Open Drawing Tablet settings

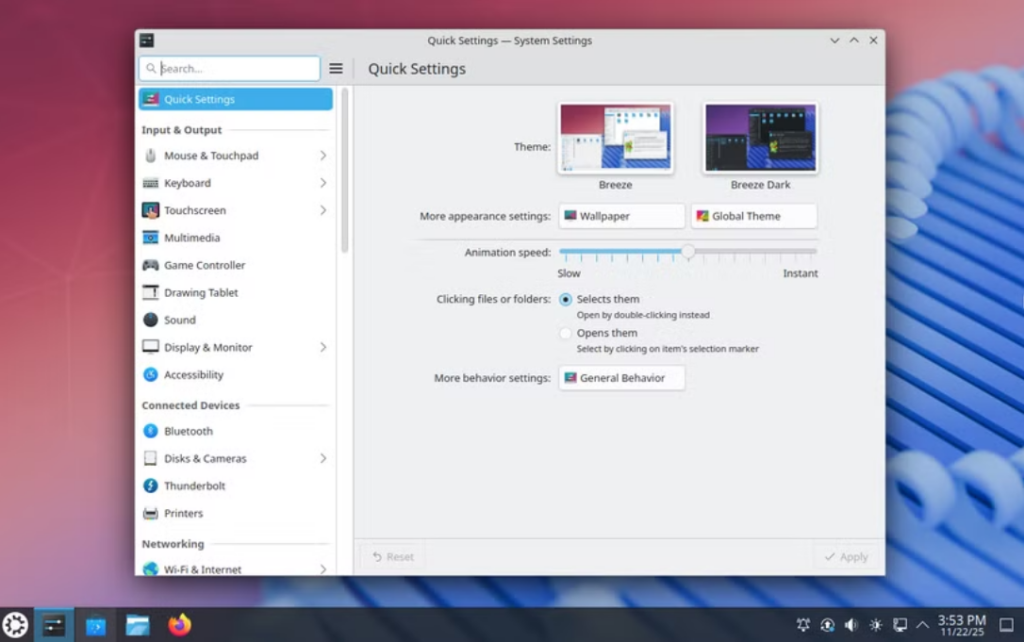[x=200, y=292]
